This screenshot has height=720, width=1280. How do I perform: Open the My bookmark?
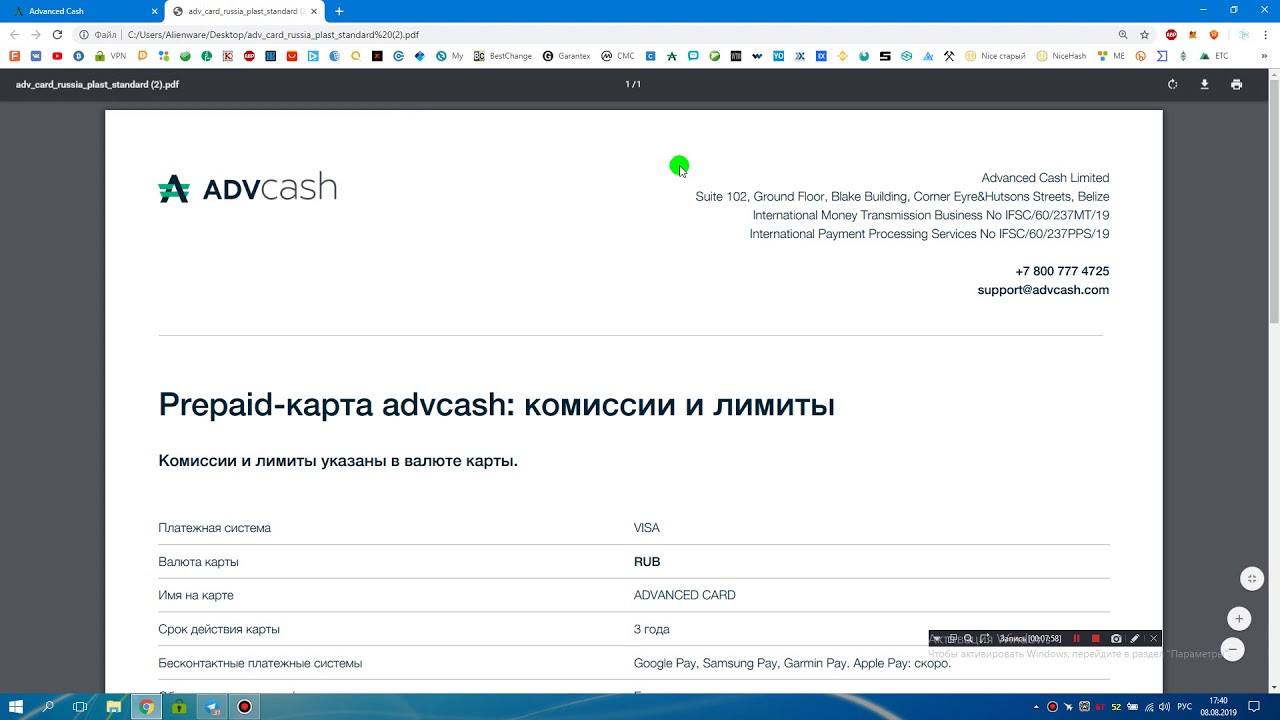tap(450, 56)
